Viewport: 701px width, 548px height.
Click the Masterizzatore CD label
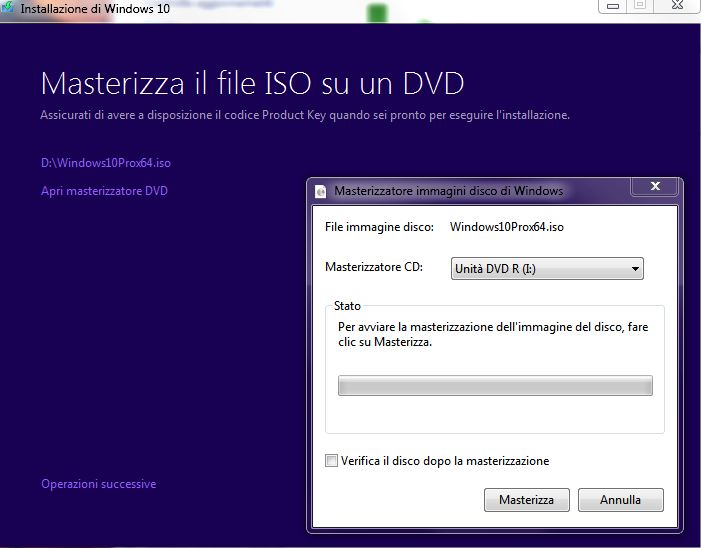click(374, 267)
